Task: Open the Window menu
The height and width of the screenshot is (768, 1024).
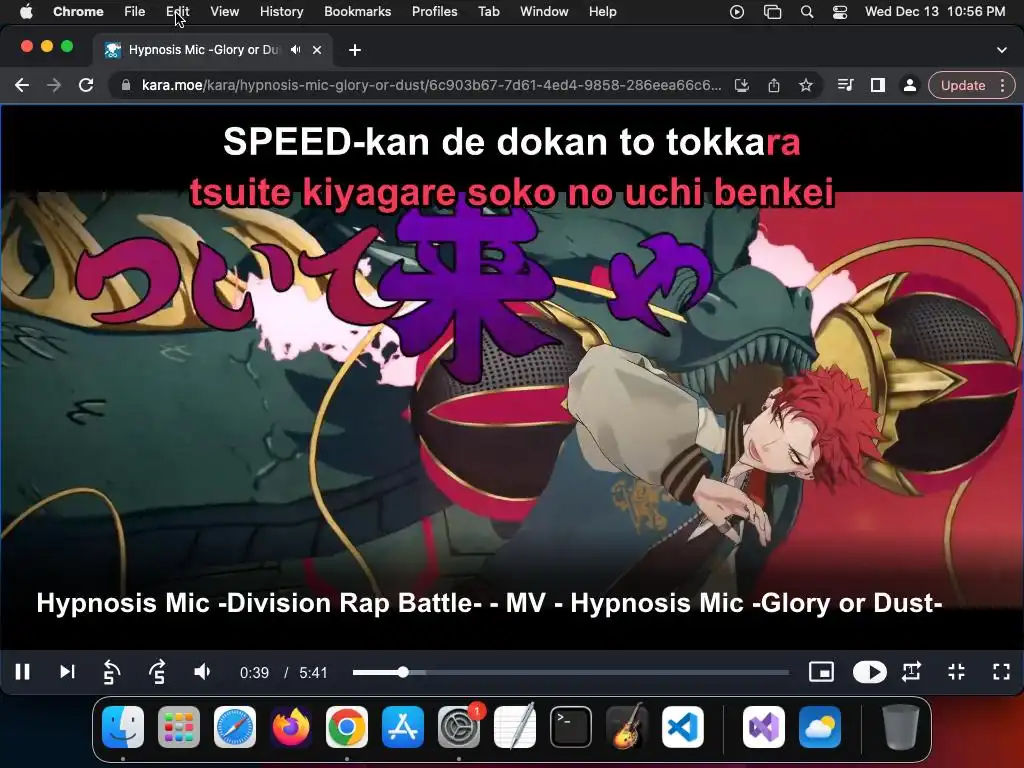Action: 544,12
